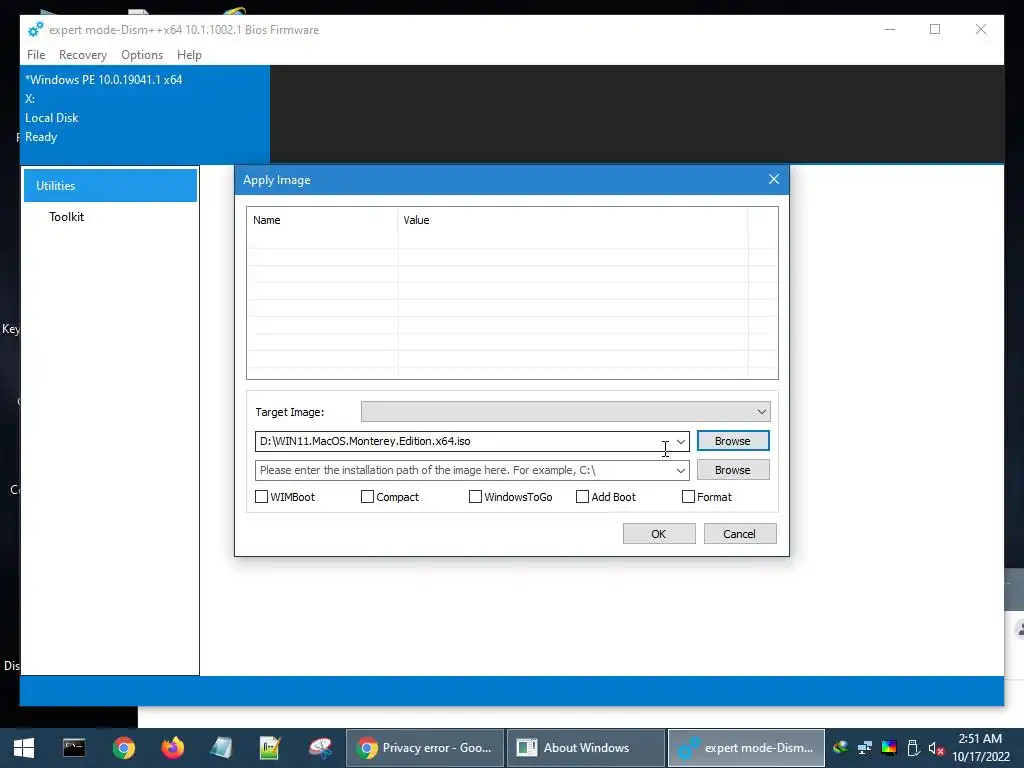Select Toolkit in the sidebar
The height and width of the screenshot is (768, 1024).
[x=67, y=217]
